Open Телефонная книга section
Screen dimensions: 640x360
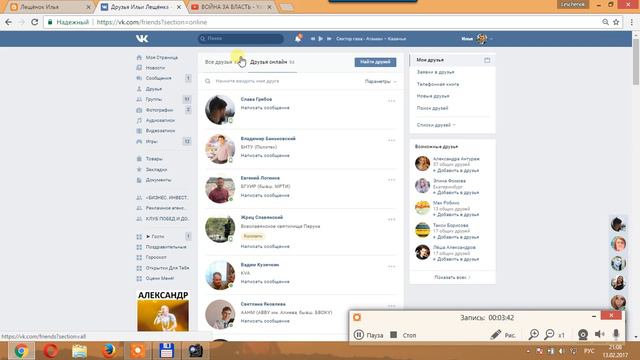pyautogui.click(x=438, y=84)
